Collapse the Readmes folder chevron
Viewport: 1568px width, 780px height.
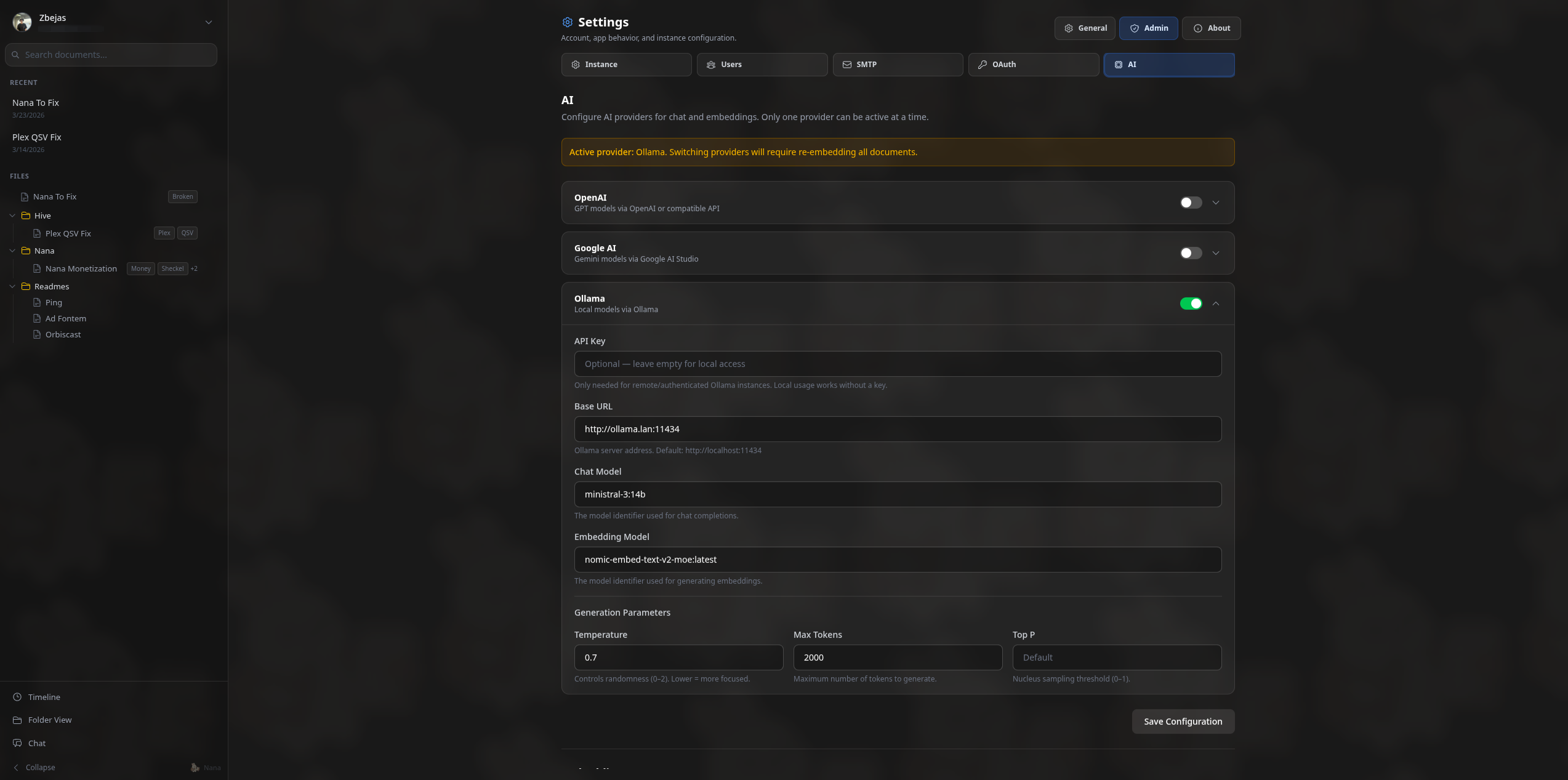12,286
